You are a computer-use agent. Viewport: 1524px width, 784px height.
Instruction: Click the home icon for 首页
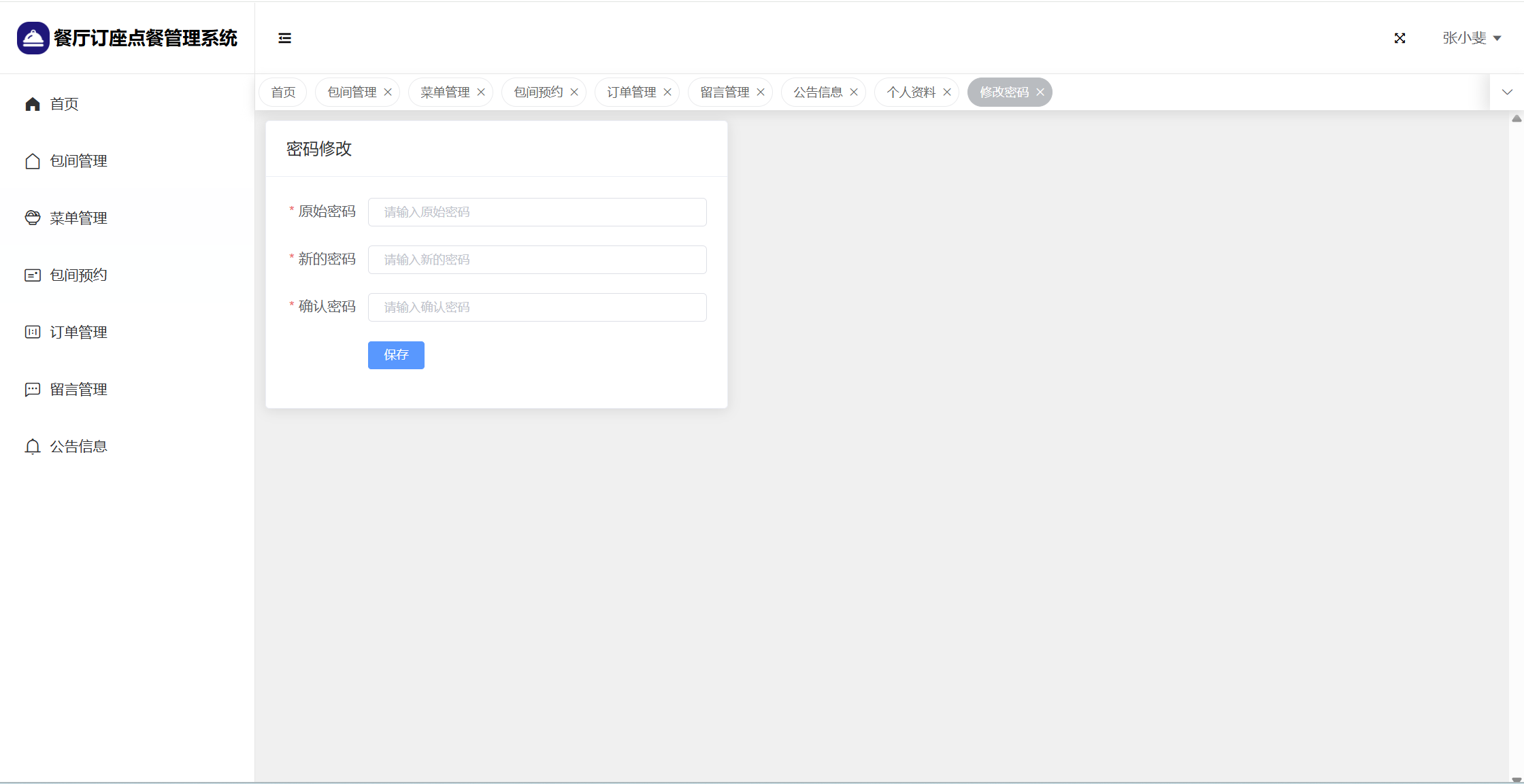point(33,104)
